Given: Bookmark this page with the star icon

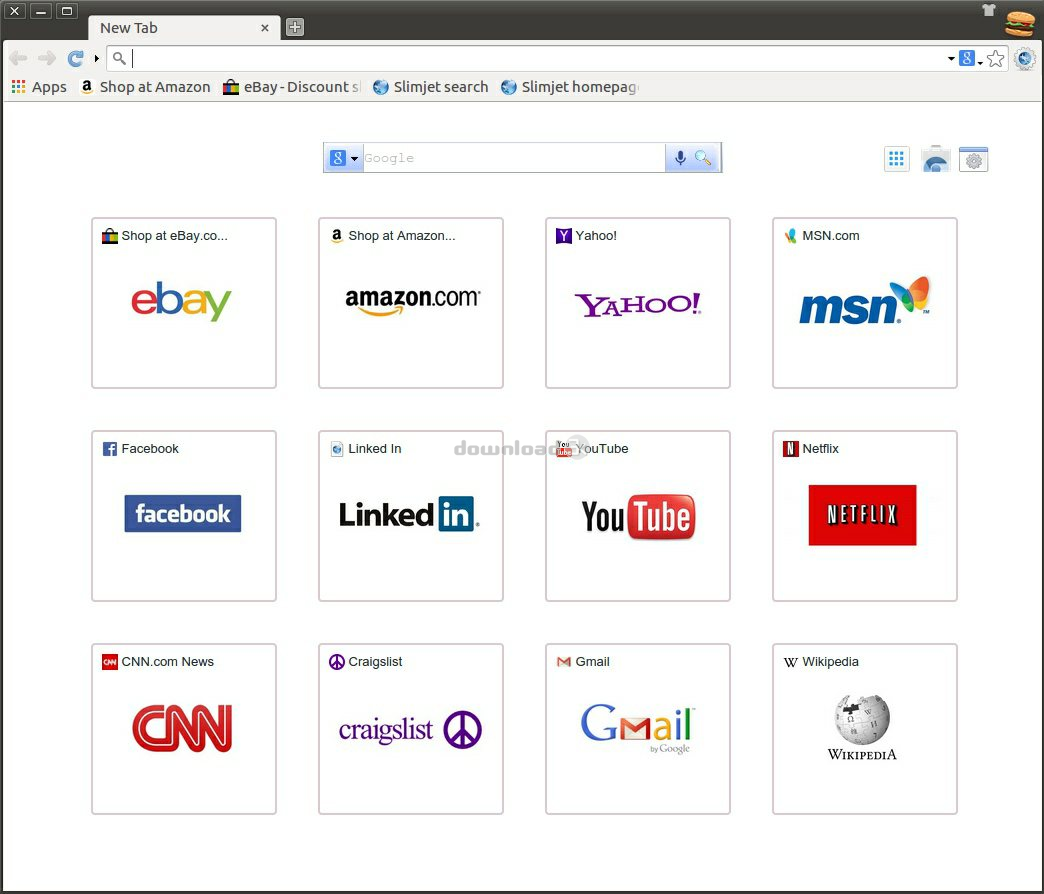Looking at the screenshot, I should click(995, 58).
